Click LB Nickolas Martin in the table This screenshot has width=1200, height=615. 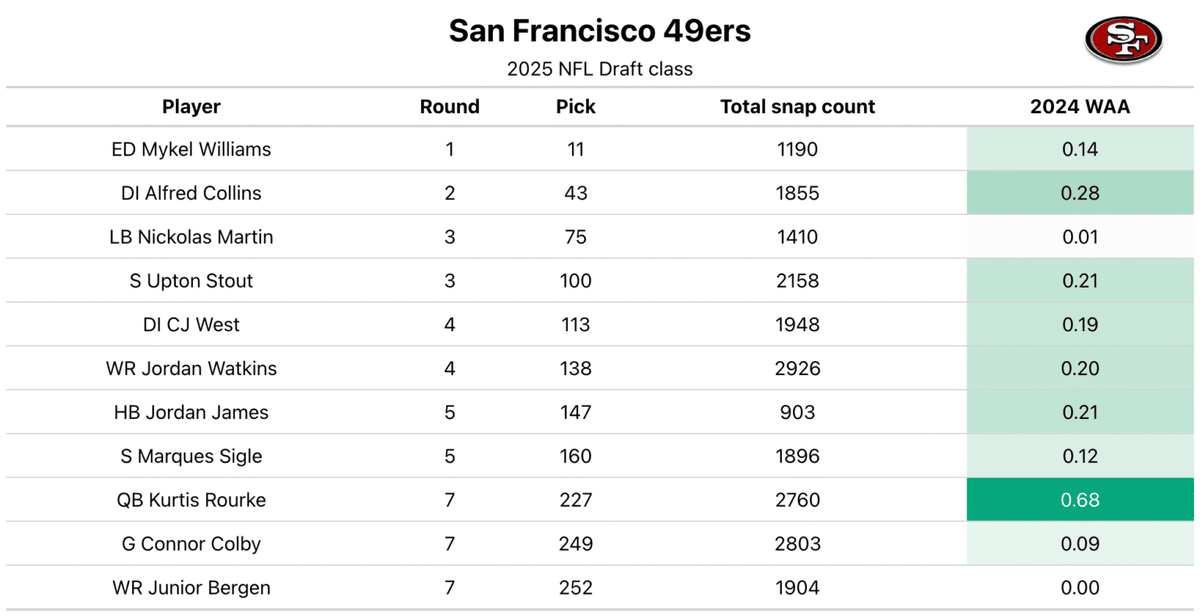tap(191, 237)
